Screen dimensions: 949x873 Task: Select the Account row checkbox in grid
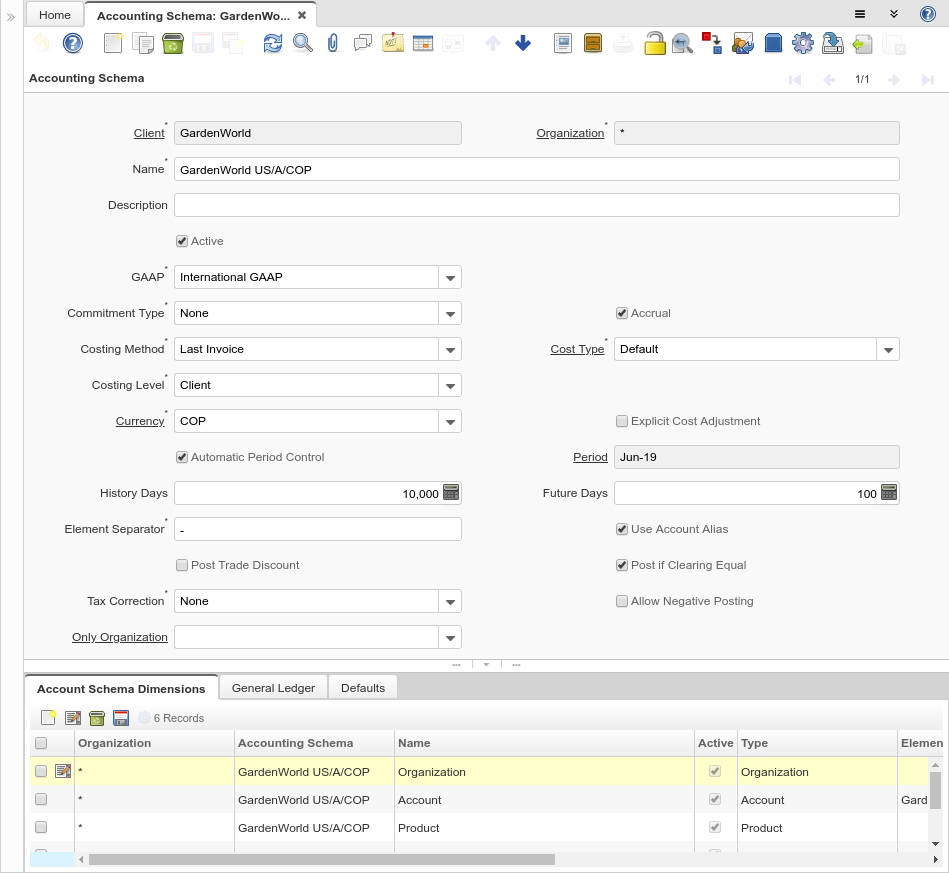(41, 799)
